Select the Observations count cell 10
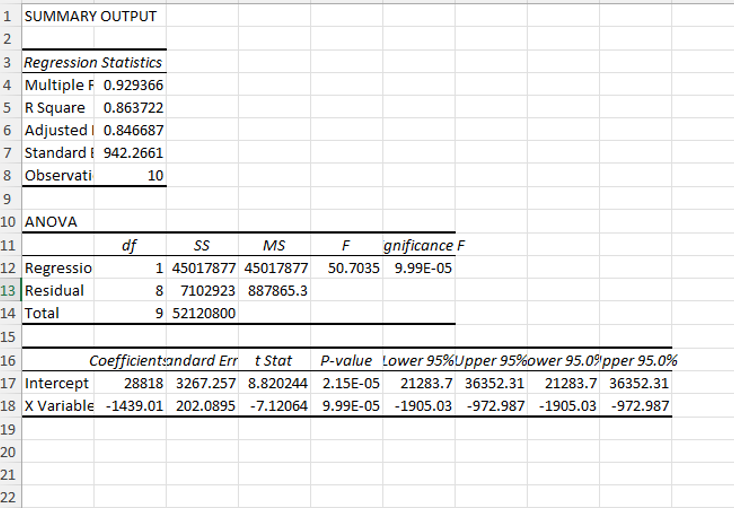The width and height of the screenshot is (734, 510). pos(130,175)
